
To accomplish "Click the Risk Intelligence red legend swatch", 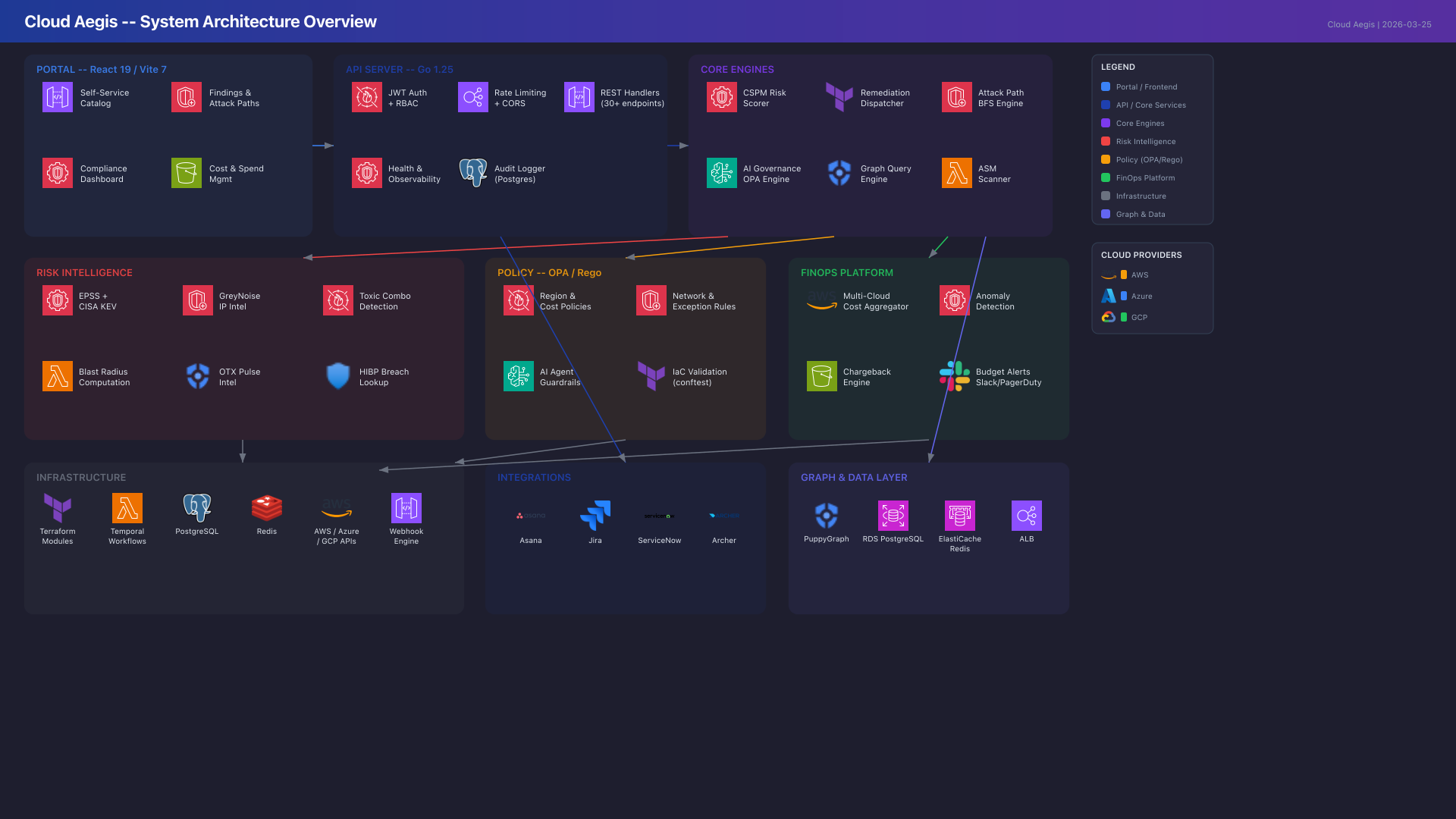I will tap(1106, 141).
